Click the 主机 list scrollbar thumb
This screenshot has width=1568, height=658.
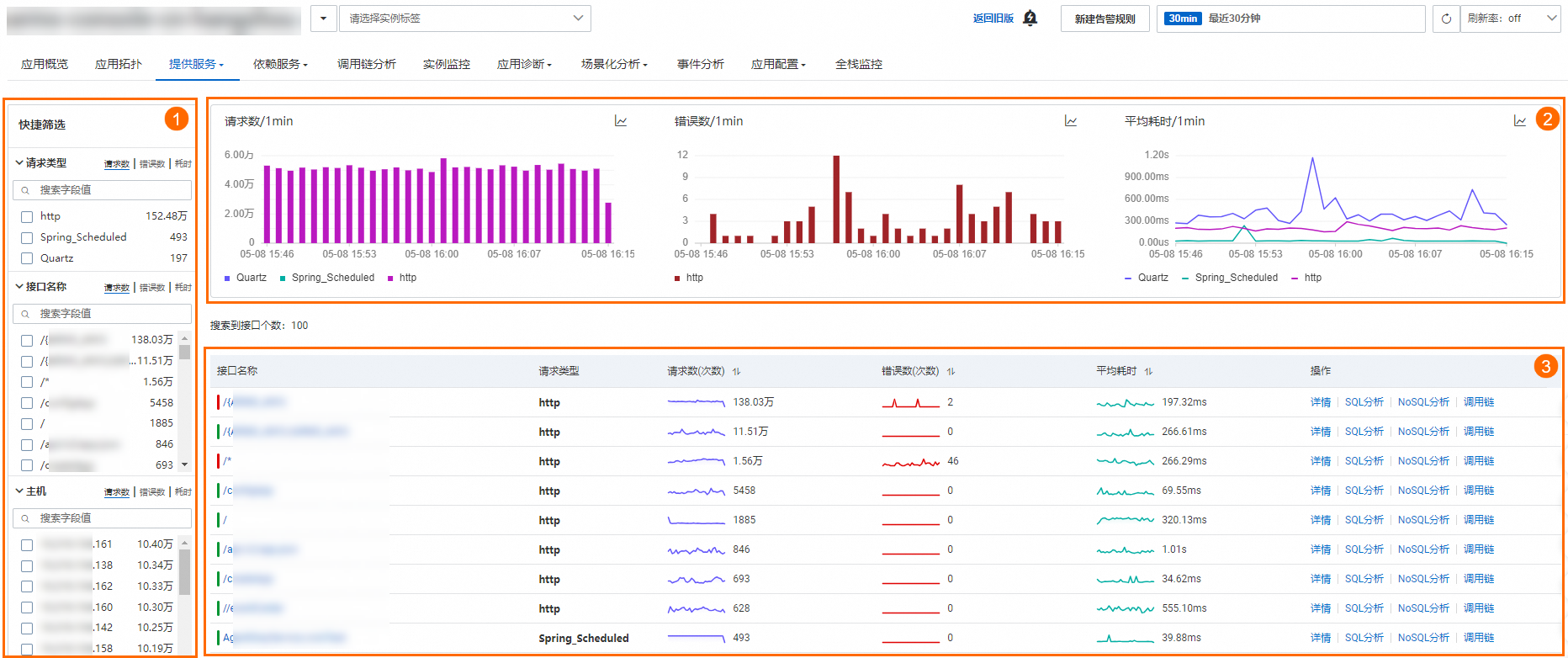click(184, 571)
